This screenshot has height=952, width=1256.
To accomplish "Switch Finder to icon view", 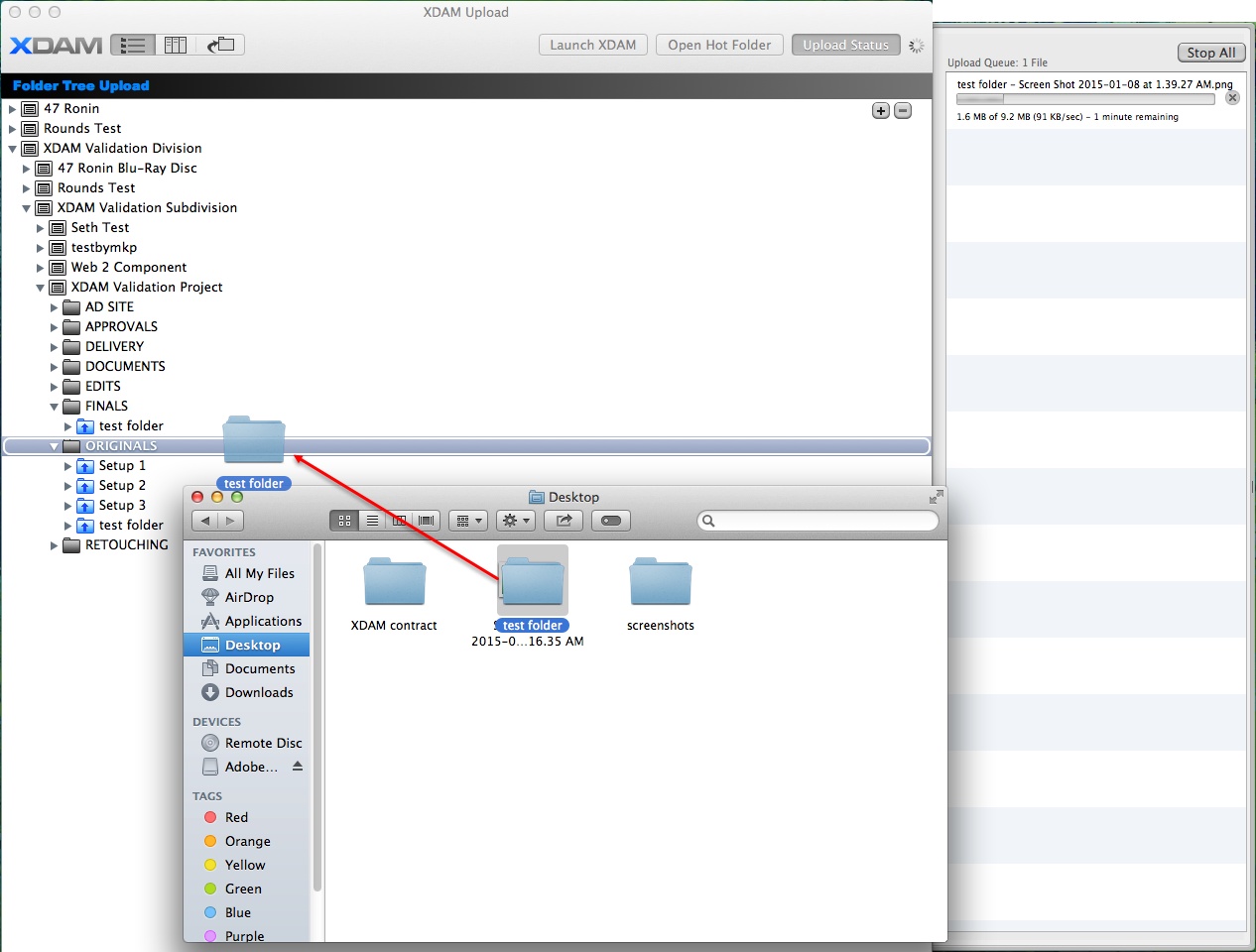I will 344,521.
